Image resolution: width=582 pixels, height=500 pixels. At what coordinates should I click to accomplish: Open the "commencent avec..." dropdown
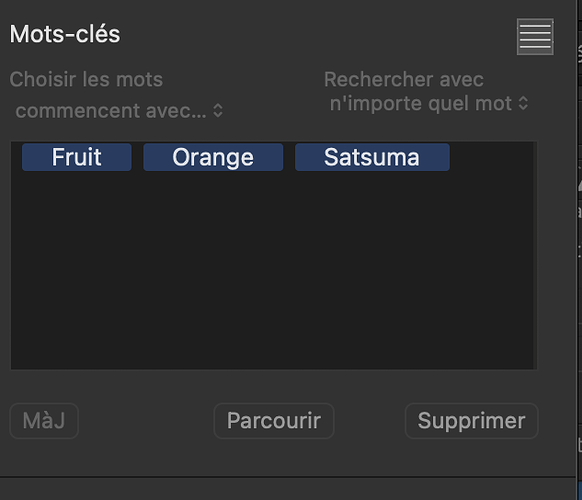coord(119,111)
